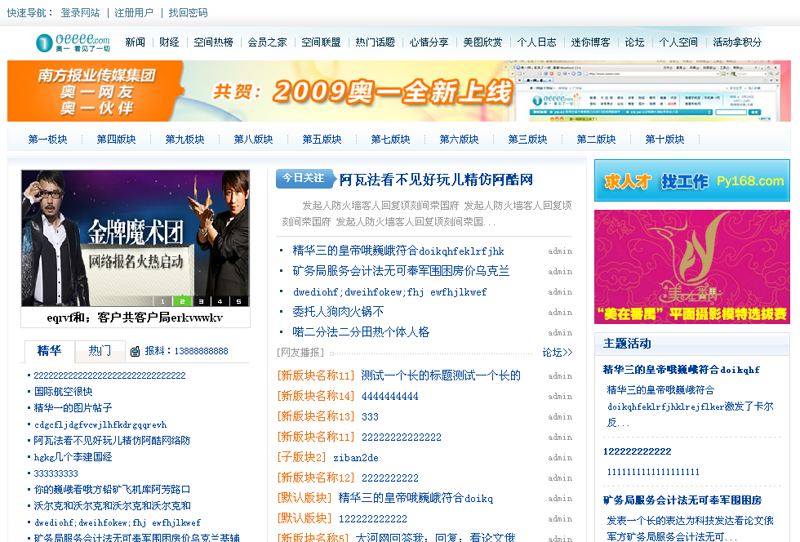Viewport: 800px width, 542px height.
Task: Click the oeeee.com site logo
Action: click(73, 42)
